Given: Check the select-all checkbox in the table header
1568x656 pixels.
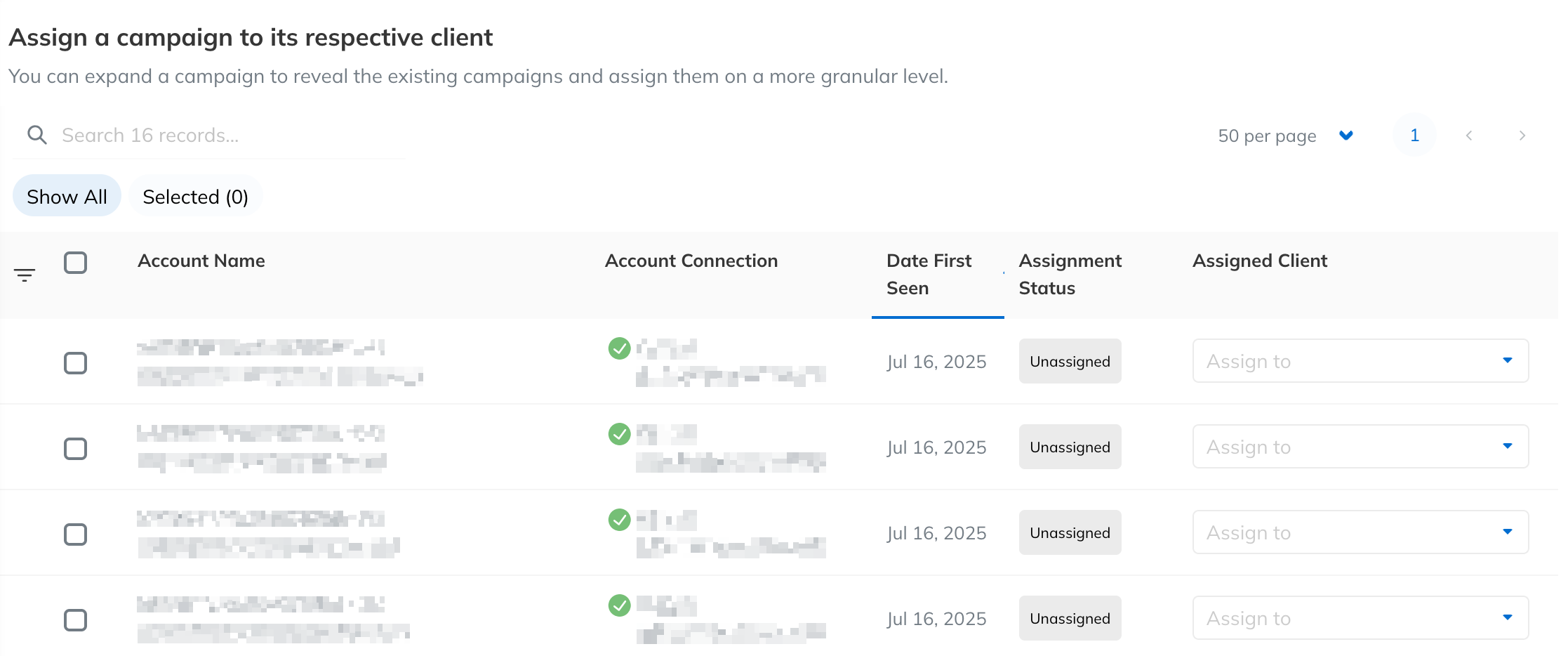Looking at the screenshot, I should 76,263.
